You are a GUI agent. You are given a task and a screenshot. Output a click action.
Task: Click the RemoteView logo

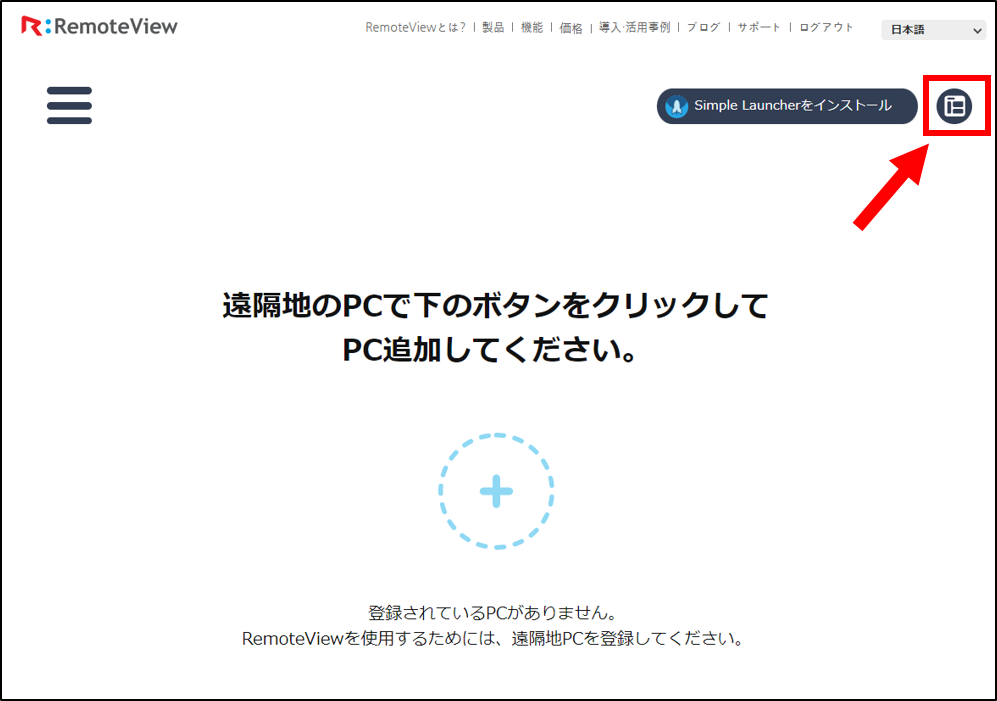click(99, 26)
